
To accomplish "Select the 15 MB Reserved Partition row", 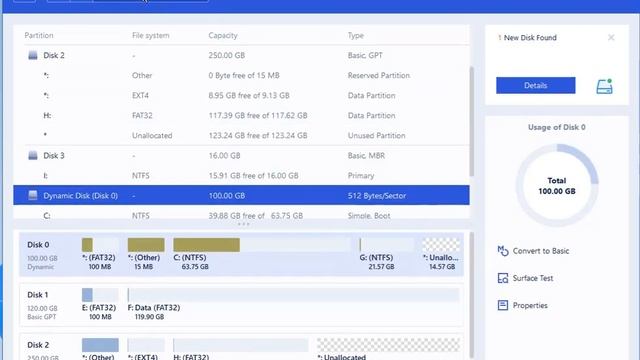I will [241, 76].
